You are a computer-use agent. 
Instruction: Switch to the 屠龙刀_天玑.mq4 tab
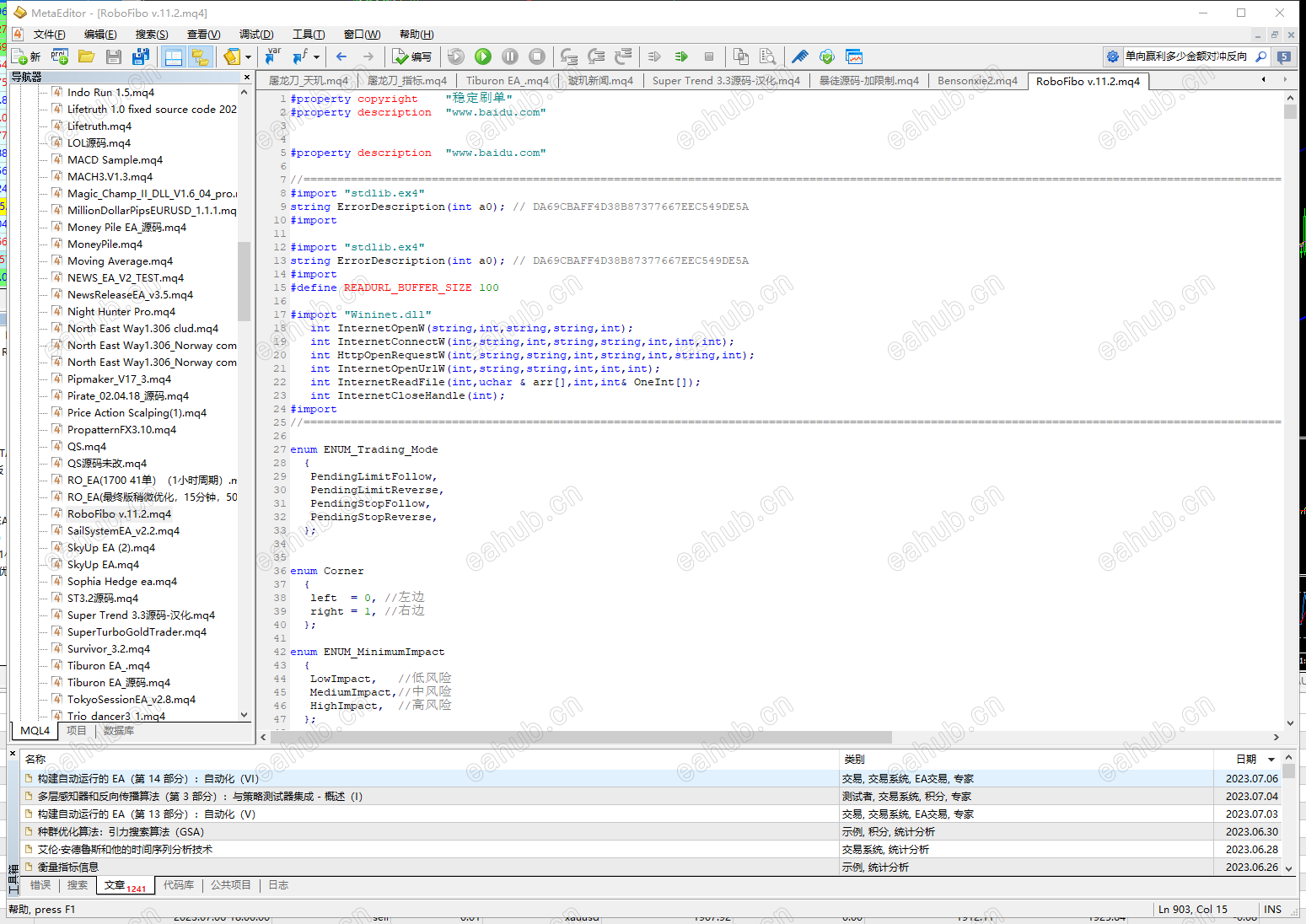[308, 81]
